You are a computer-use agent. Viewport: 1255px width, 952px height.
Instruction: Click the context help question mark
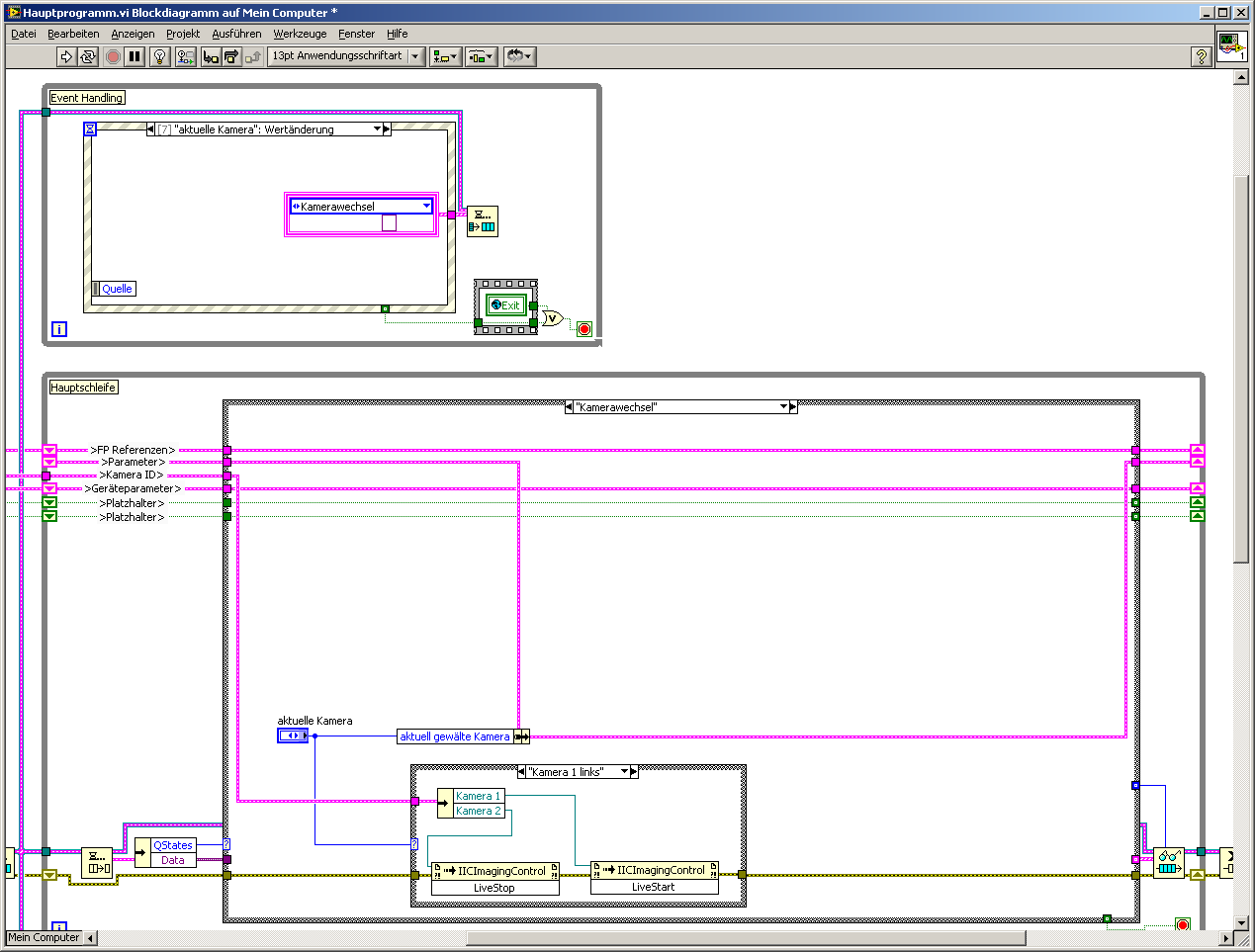click(1202, 56)
